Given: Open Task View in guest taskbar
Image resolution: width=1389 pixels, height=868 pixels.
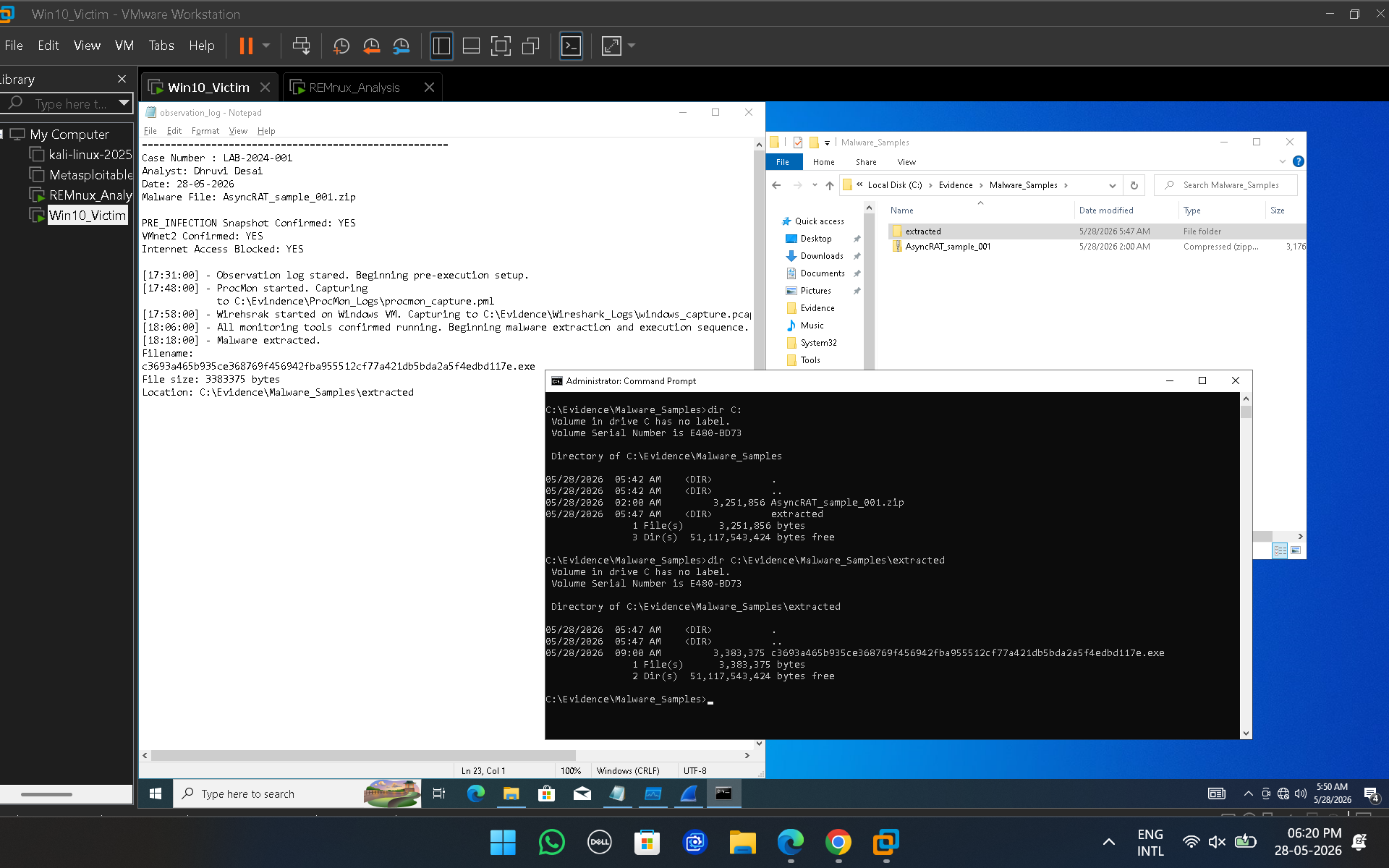Looking at the screenshot, I should 439,793.
